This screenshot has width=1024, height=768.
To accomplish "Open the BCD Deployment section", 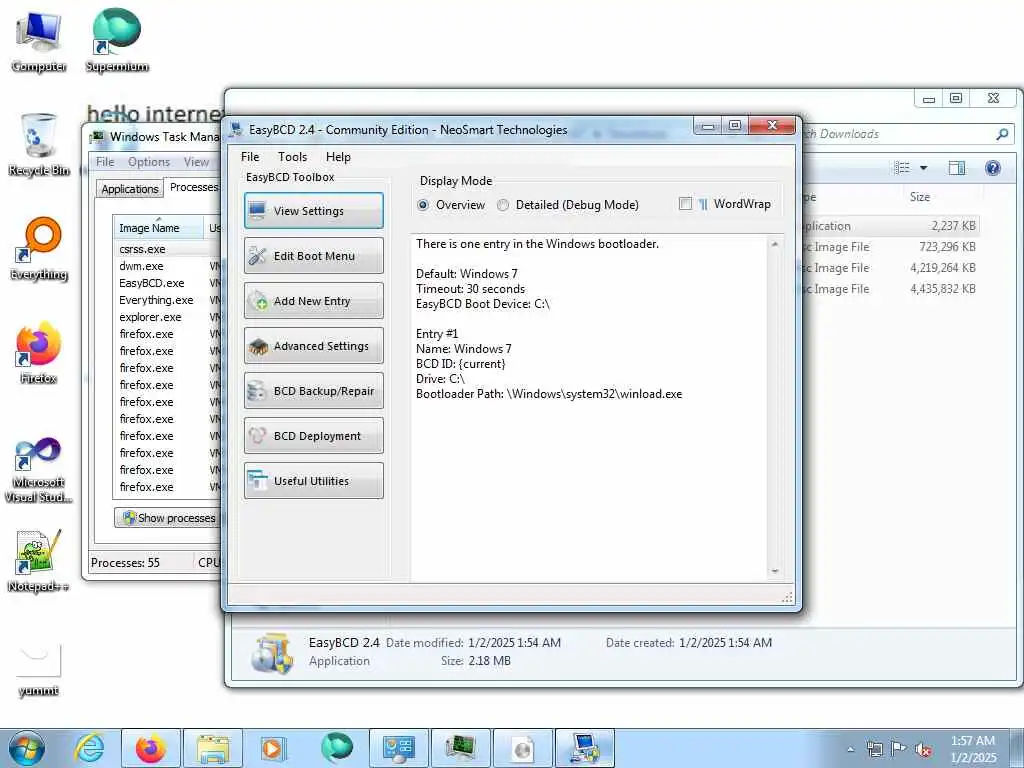I will 313,436.
